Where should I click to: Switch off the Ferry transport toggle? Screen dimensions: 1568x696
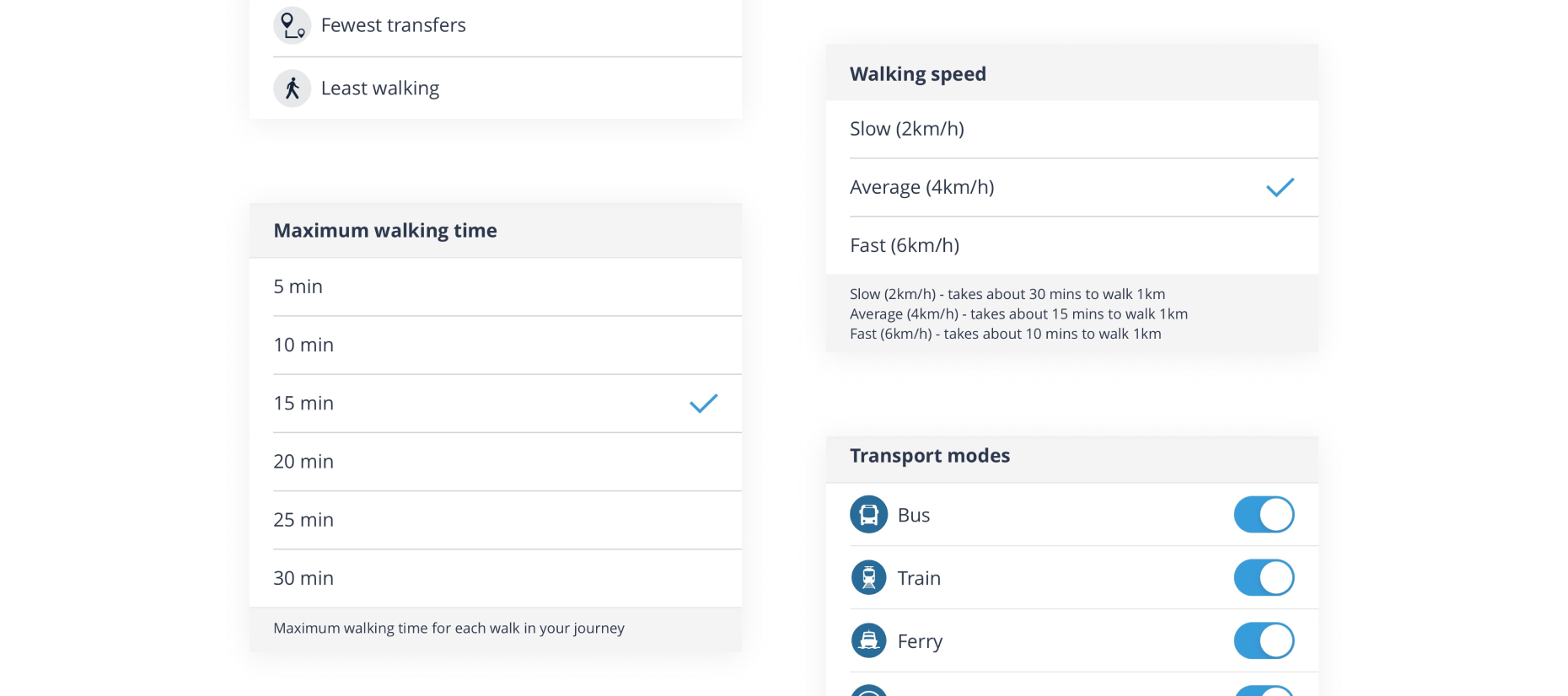1265,641
